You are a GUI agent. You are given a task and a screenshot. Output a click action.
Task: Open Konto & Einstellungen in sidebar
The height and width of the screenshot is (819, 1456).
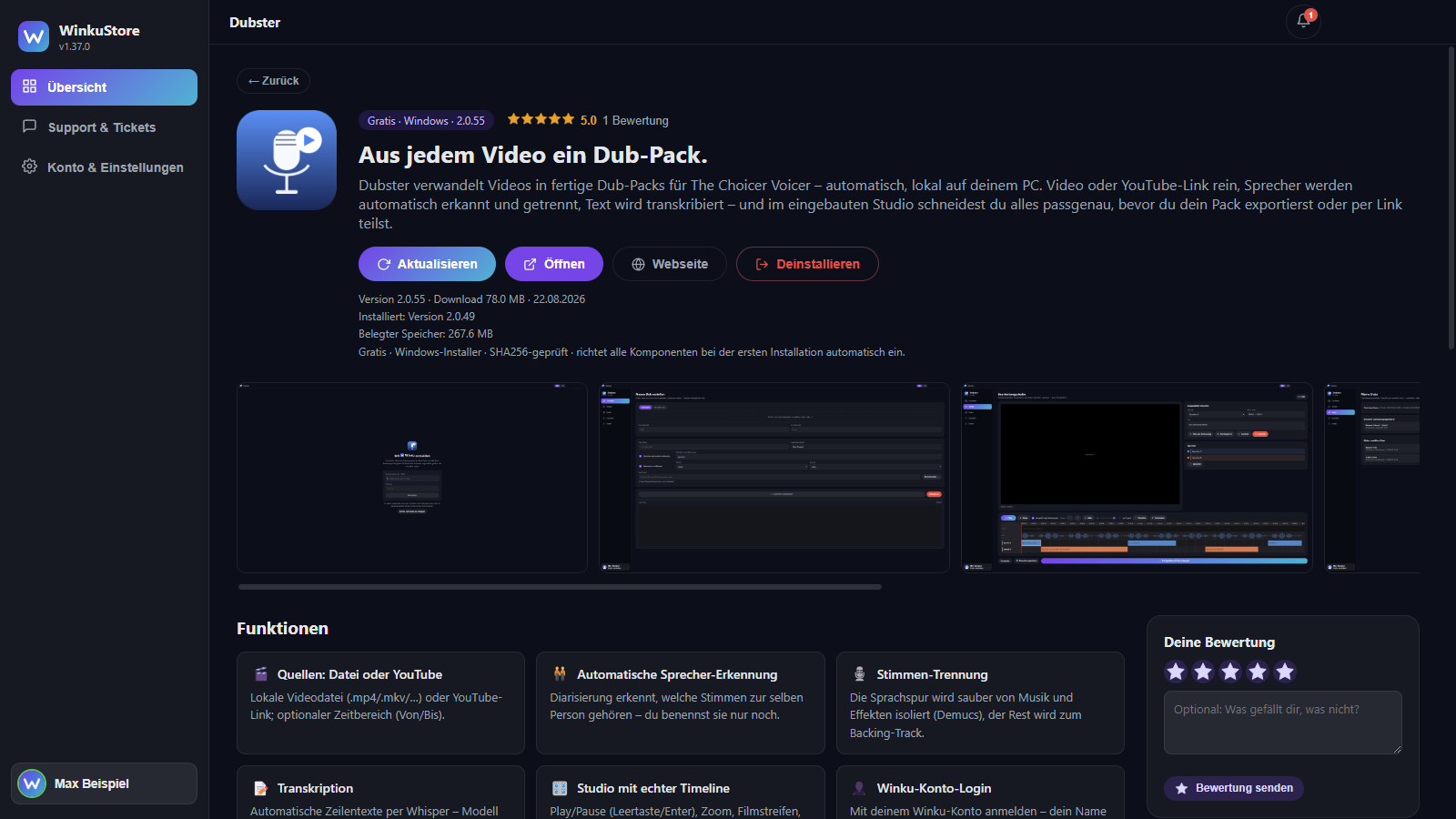[104, 167]
